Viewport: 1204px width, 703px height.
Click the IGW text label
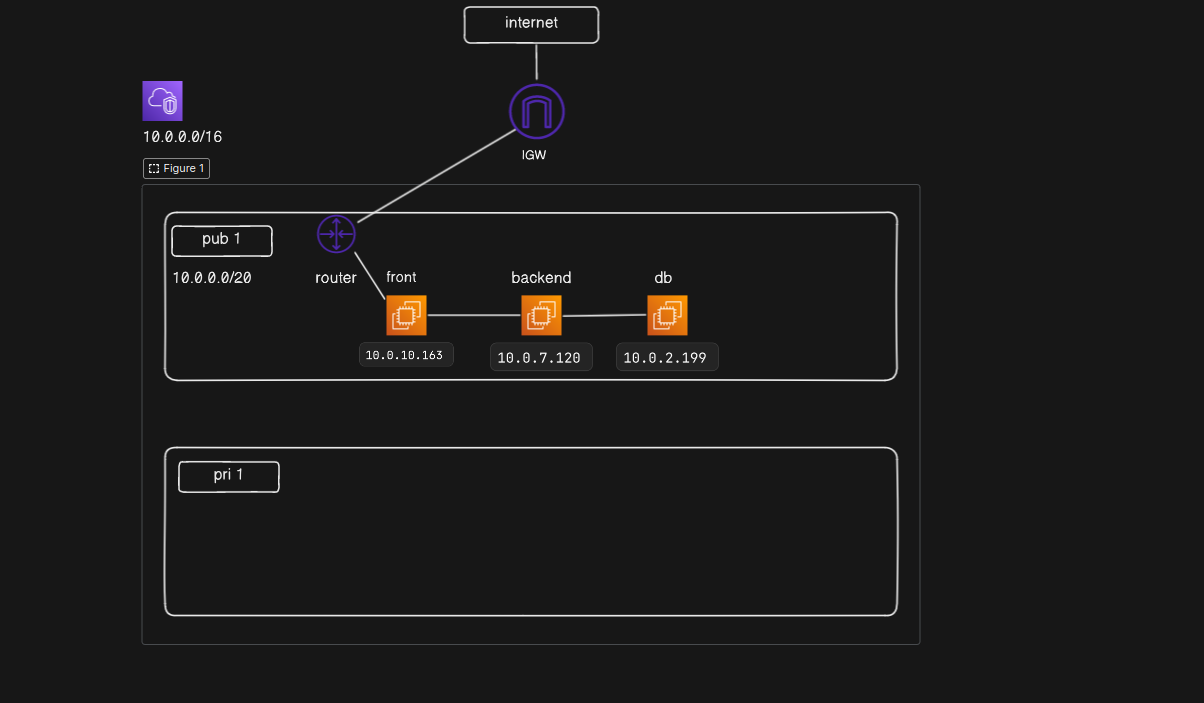tap(535, 156)
